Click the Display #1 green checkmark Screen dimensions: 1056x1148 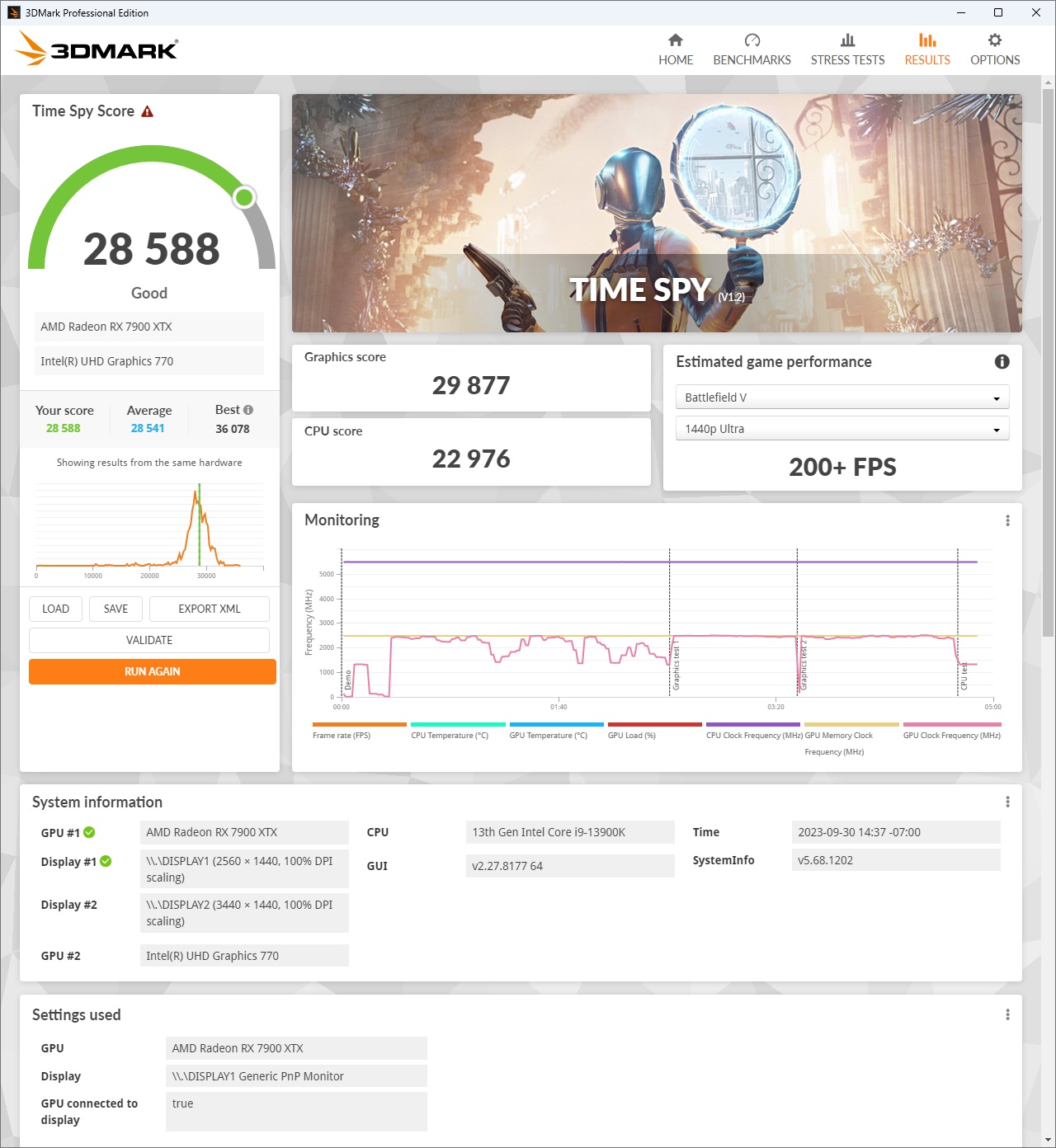[106, 861]
